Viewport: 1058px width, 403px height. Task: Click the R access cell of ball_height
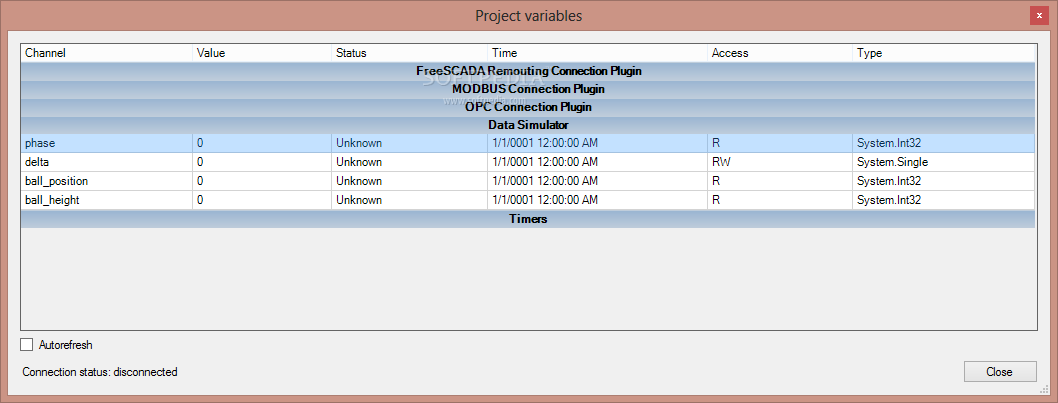click(x=780, y=200)
